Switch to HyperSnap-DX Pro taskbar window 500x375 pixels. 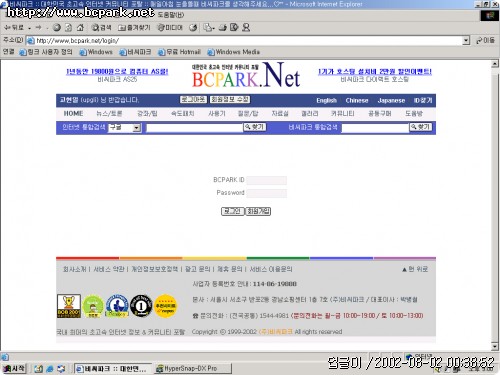(193, 368)
